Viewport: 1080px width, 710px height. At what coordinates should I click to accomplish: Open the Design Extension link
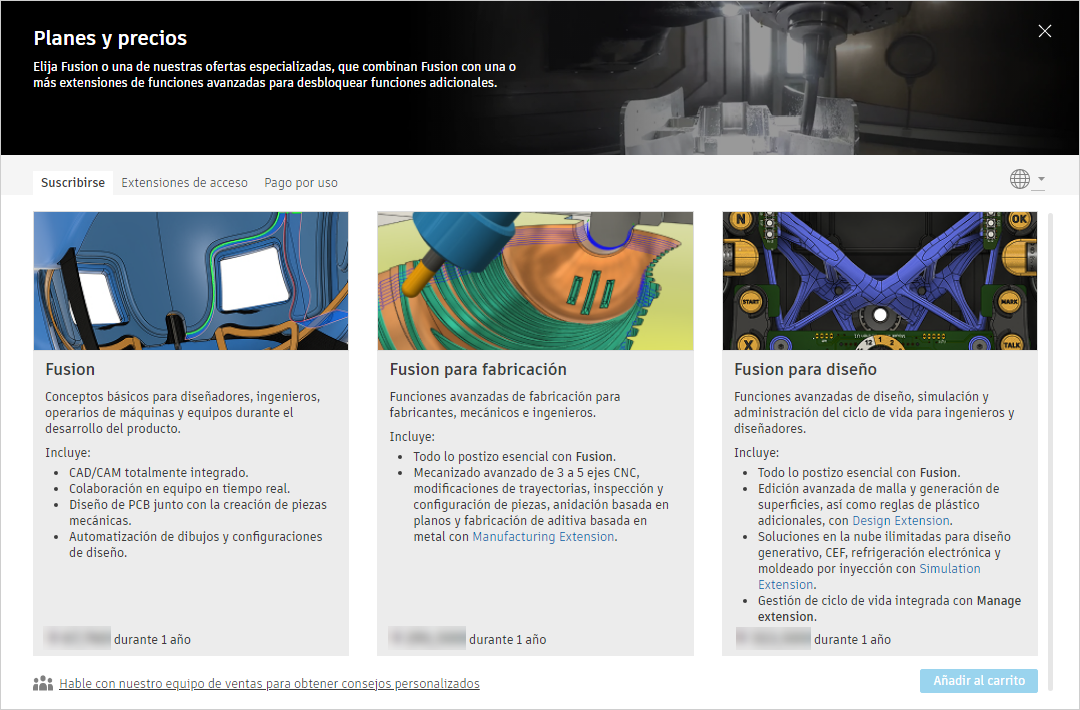pyautogui.click(x=901, y=521)
